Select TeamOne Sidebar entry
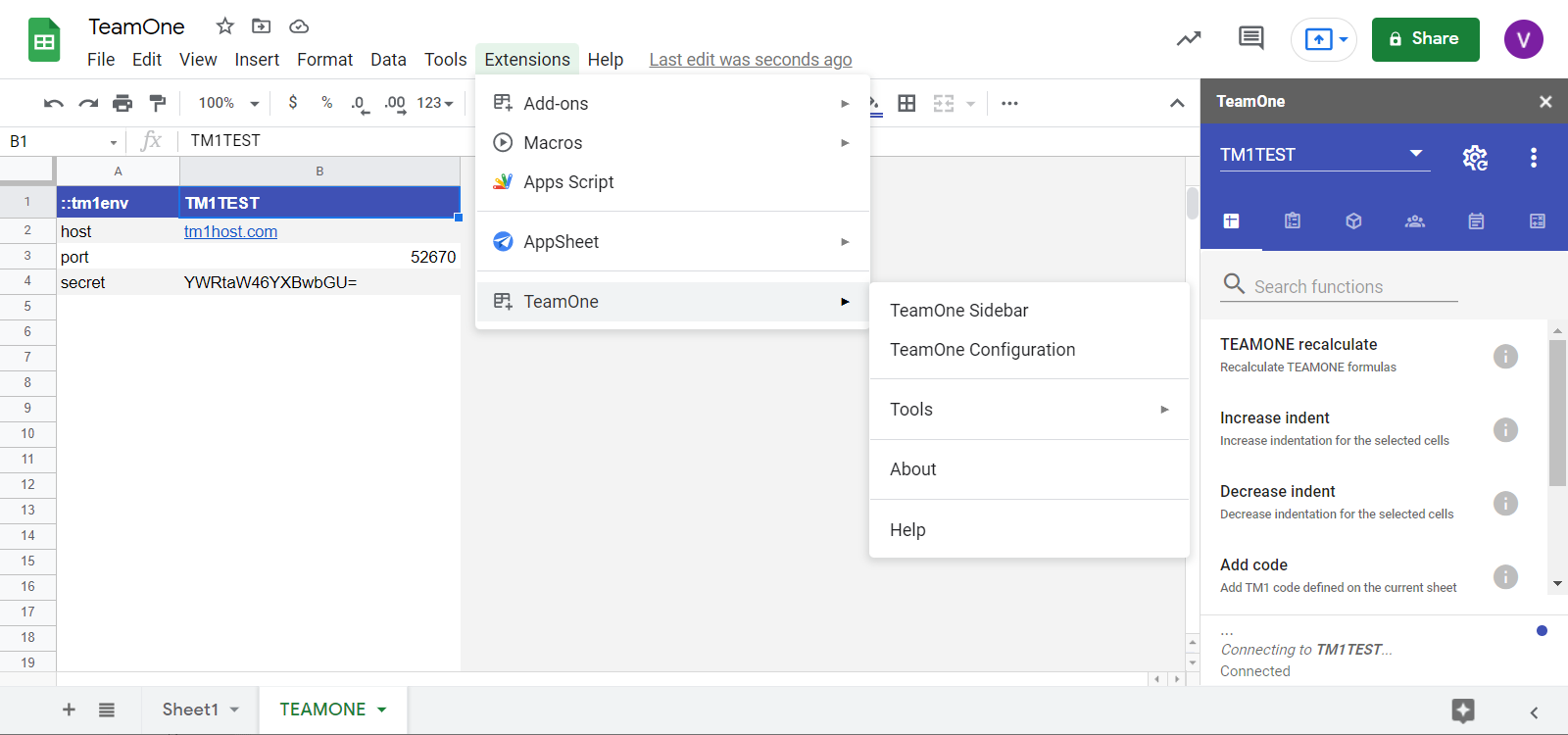1568x735 pixels. point(1029,311)
